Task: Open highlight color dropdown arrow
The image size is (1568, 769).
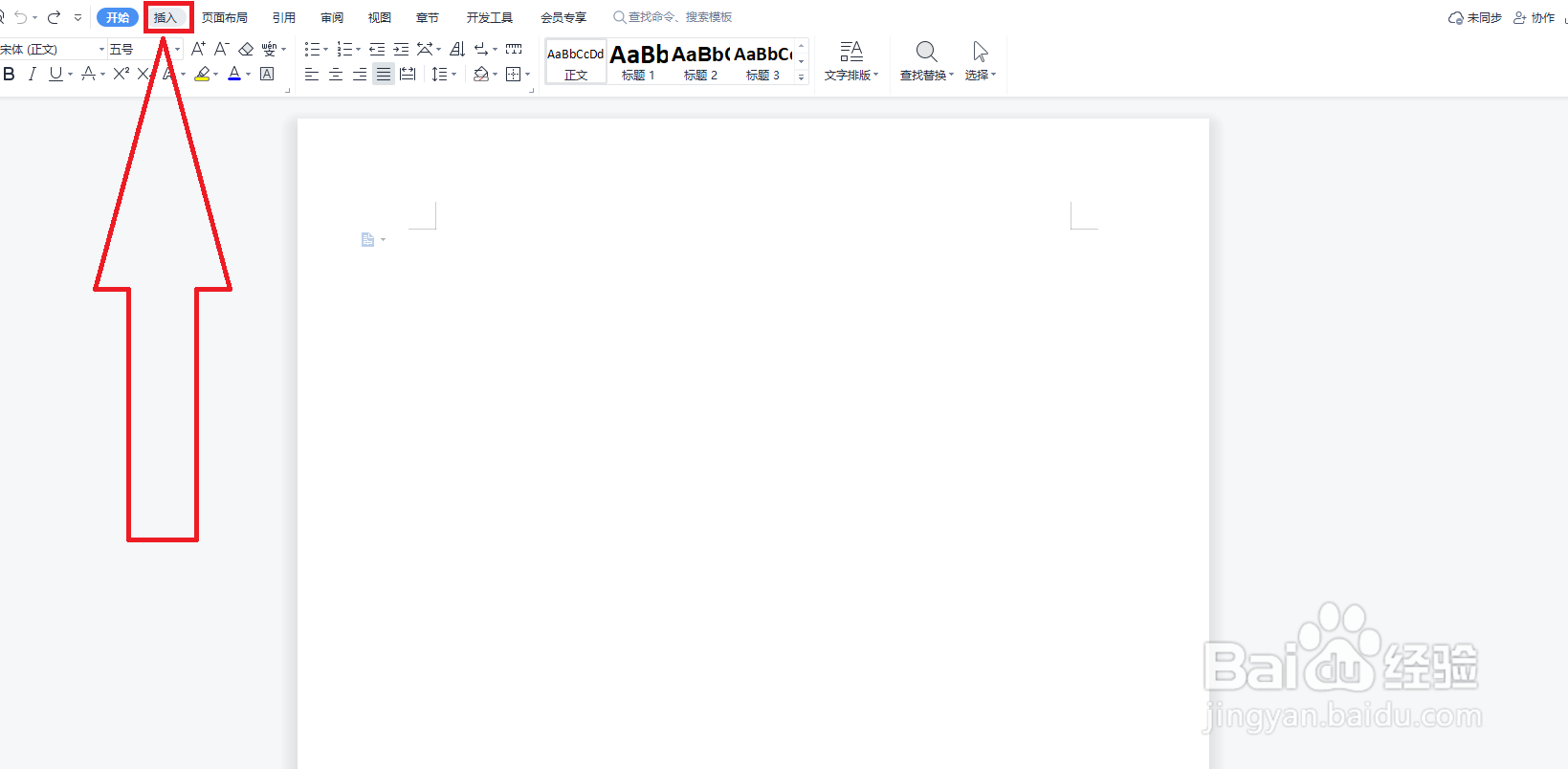Action: pyautogui.click(x=215, y=75)
